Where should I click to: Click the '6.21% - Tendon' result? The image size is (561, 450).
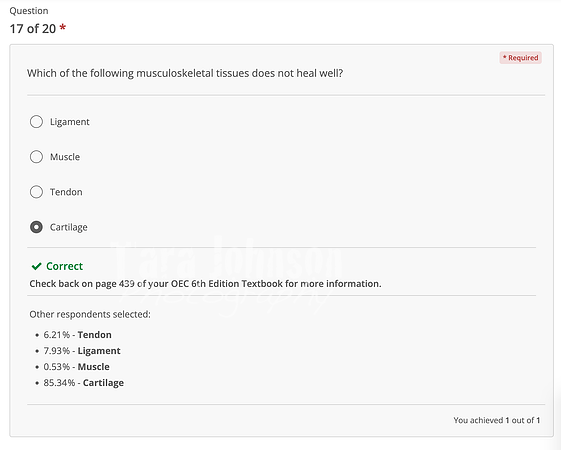pos(77,335)
